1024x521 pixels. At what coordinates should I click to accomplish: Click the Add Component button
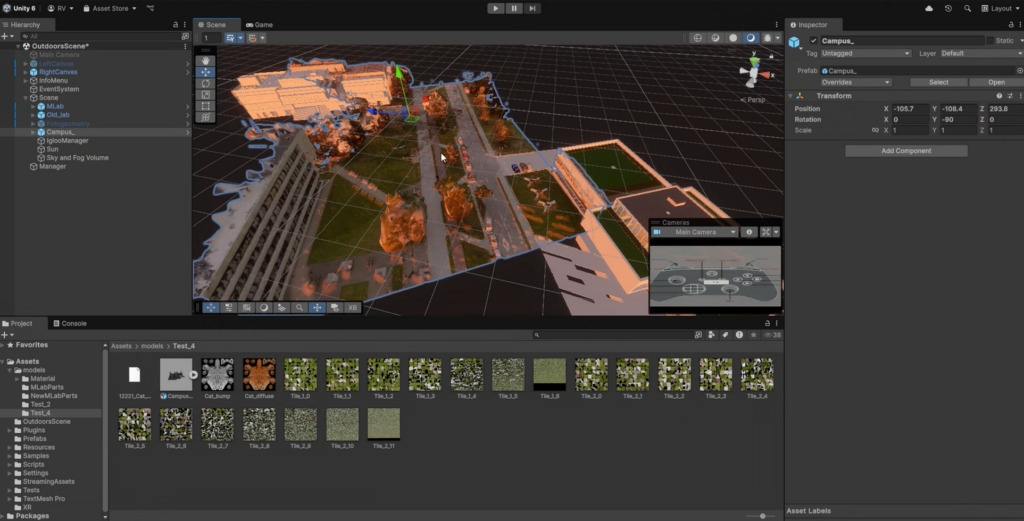pyautogui.click(x=906, y=151)
